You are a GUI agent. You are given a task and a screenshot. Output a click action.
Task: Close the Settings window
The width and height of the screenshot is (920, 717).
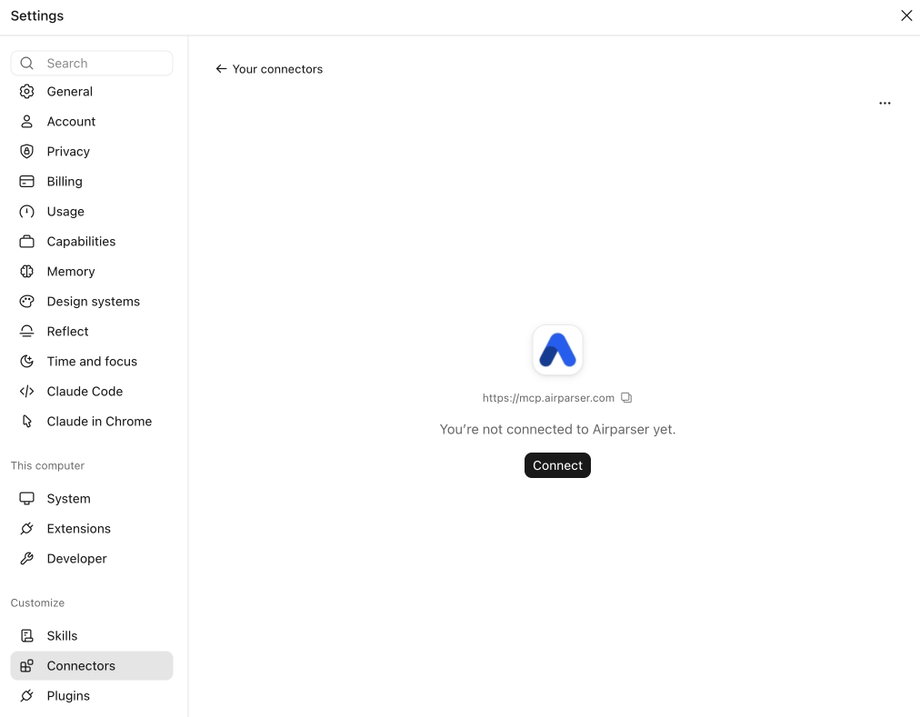coord(907,15)
